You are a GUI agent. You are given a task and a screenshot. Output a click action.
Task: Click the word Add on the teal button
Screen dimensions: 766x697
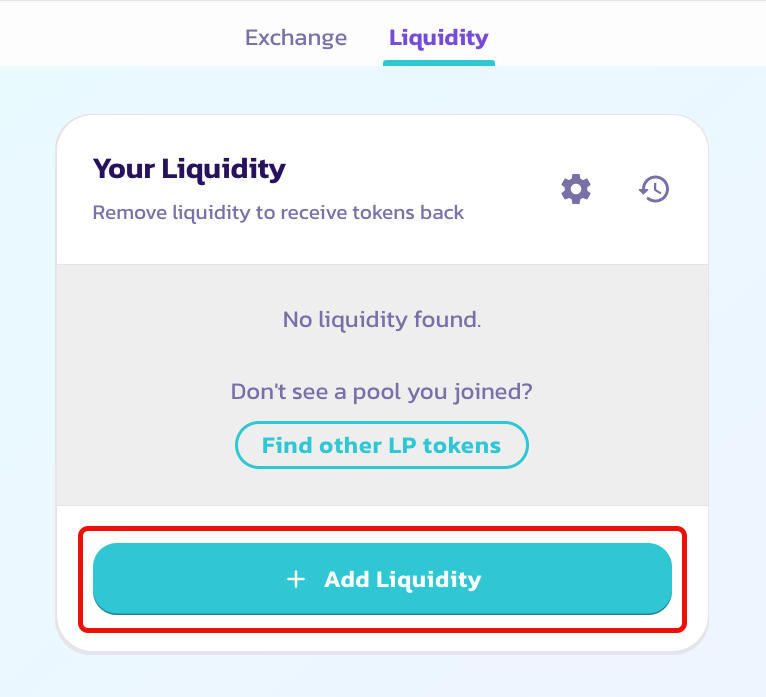click(x=346, y=579)
